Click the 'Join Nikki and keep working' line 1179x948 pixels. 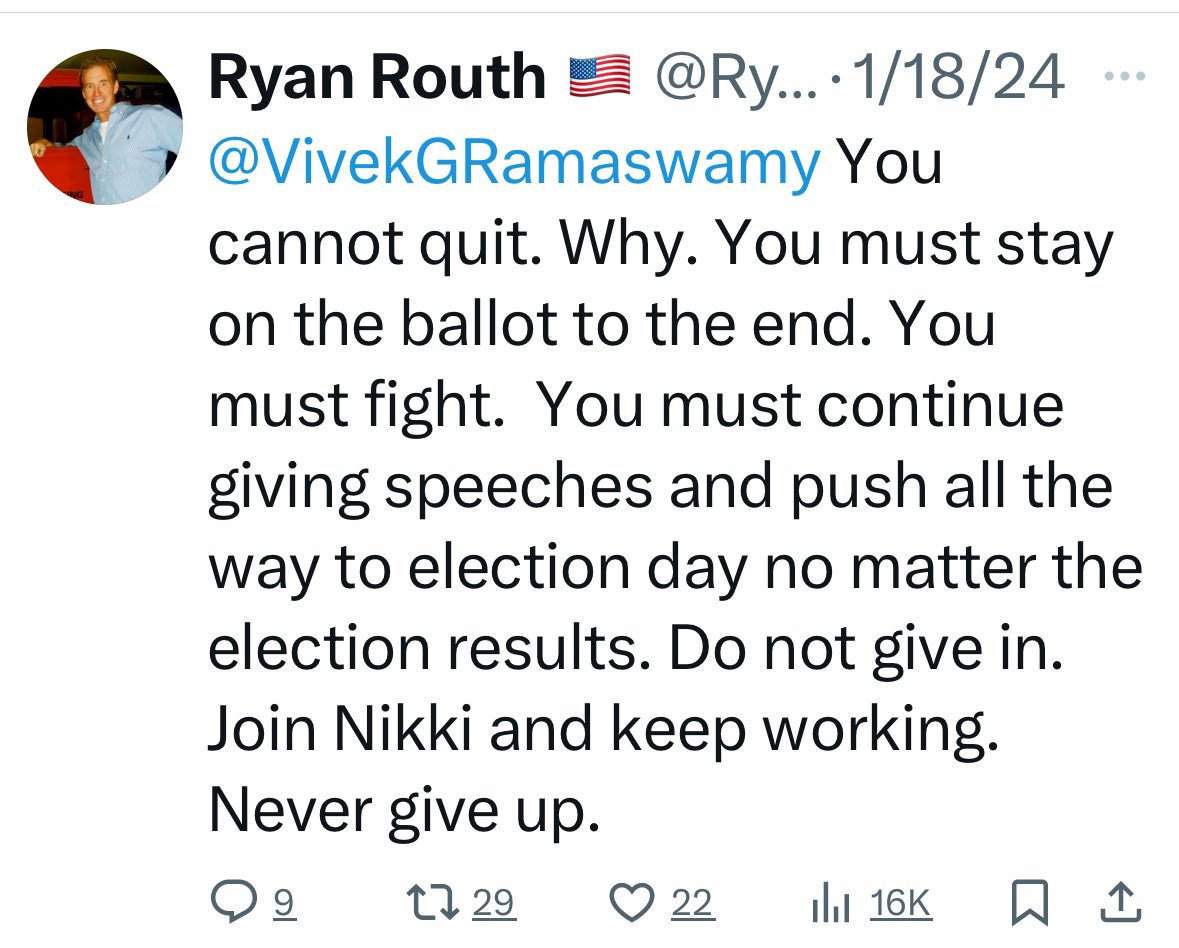coord(603,729)
